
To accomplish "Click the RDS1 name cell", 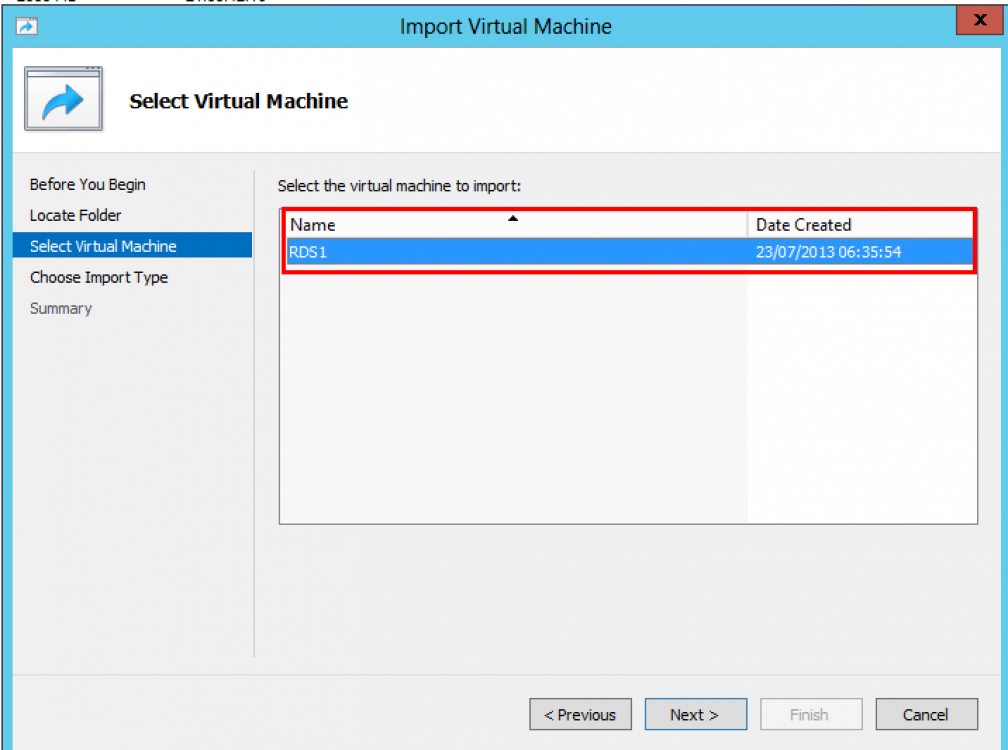I will pos(310,252).
